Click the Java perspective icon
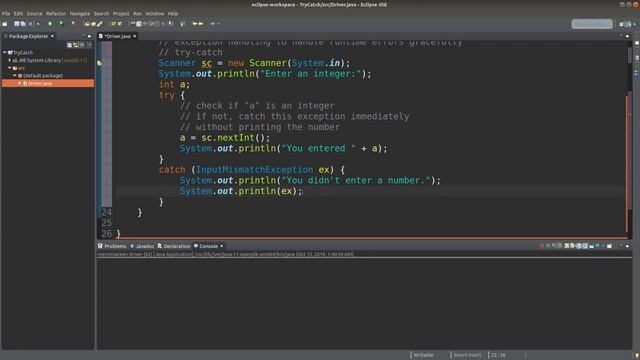This screenshot has height=360, width=640. (628, 24)
